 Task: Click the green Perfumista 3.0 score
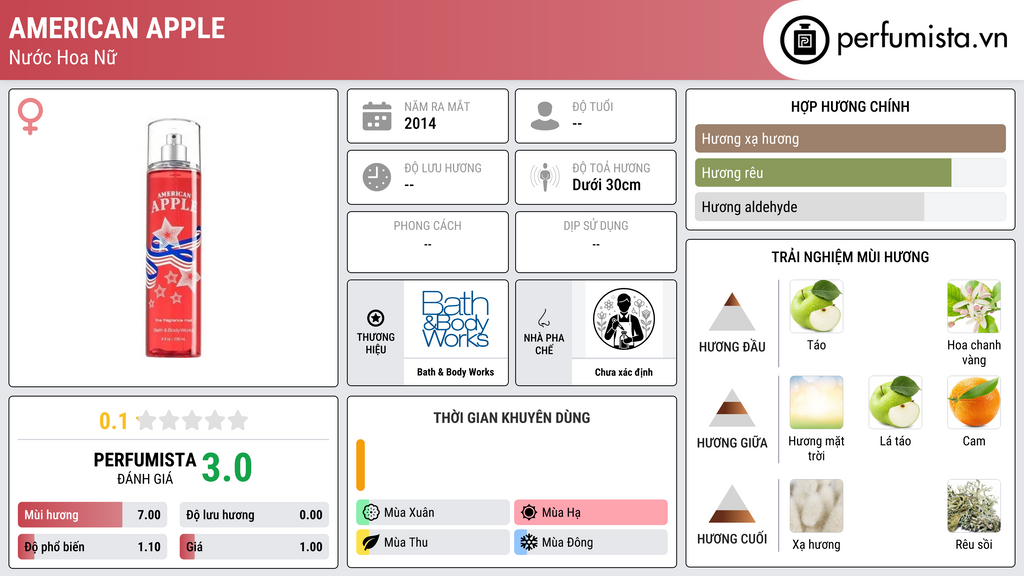coord(227,468)
